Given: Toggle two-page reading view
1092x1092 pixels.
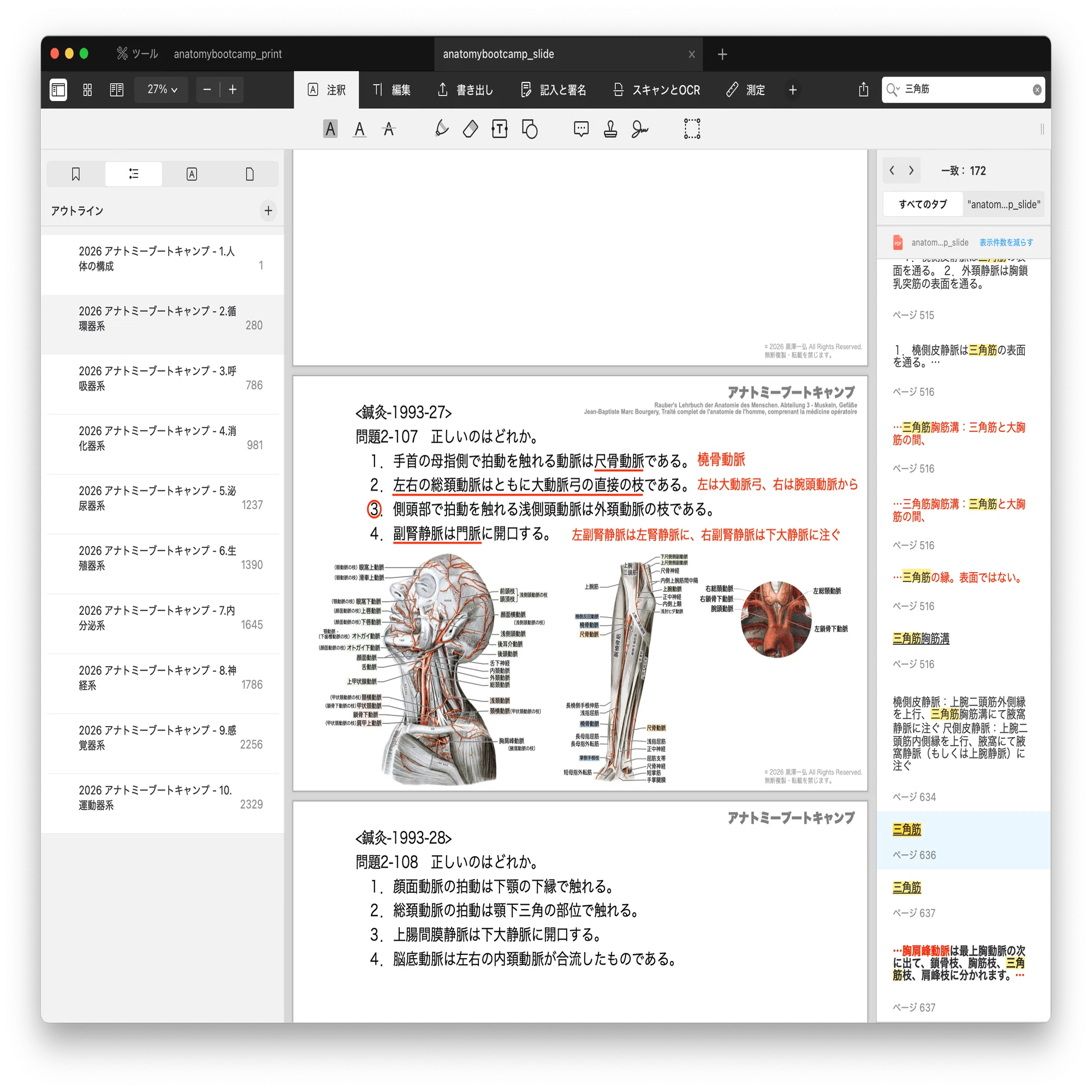Looking at the screenshot, I should (x=116, y=90).
